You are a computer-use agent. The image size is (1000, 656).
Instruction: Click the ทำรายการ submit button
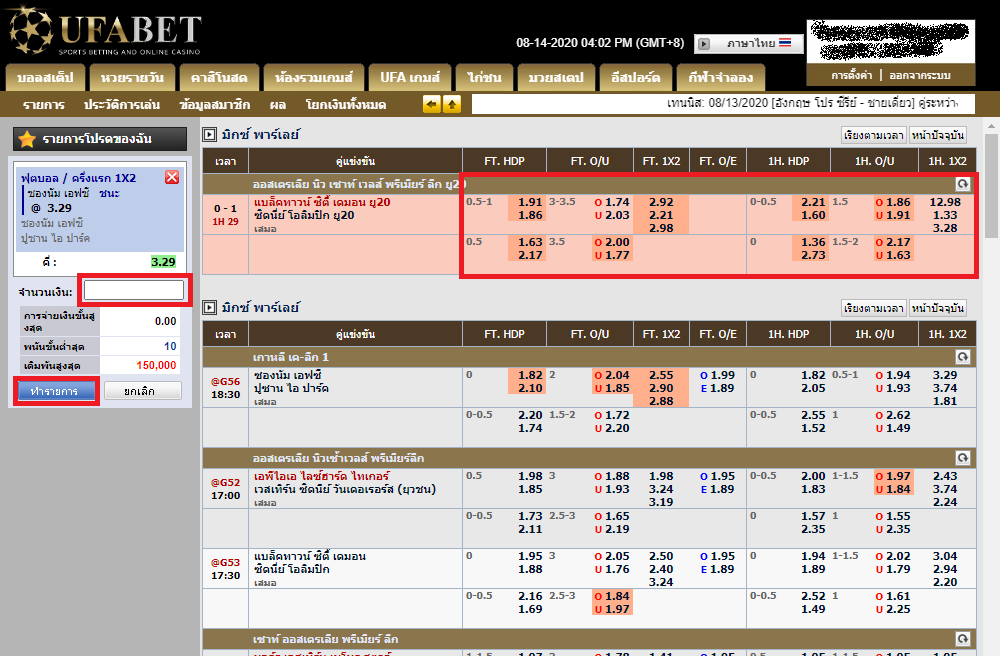click(x=55, y=391)
